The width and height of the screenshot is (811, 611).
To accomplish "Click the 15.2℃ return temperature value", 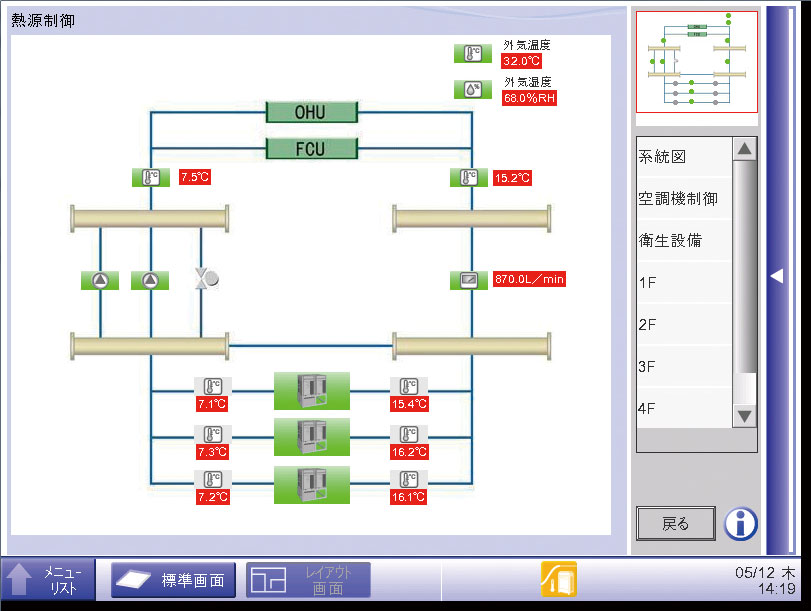I will (x=512, y=178).
